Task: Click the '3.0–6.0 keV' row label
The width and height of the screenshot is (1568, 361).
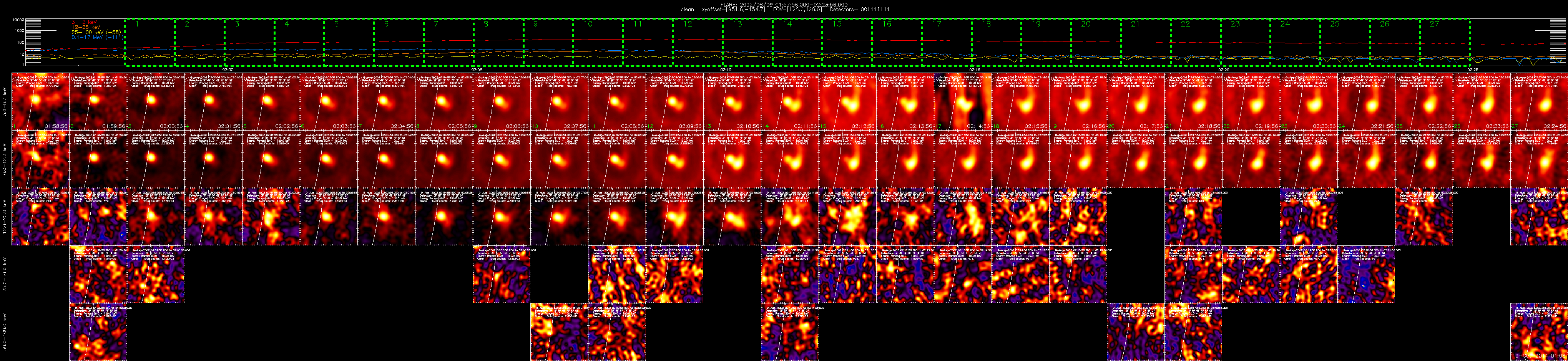Action: point(5,102)
